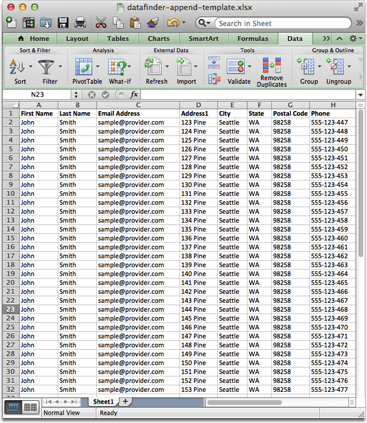Select row 23 header
Screen dimensions: 367x423
coord(11,309)
